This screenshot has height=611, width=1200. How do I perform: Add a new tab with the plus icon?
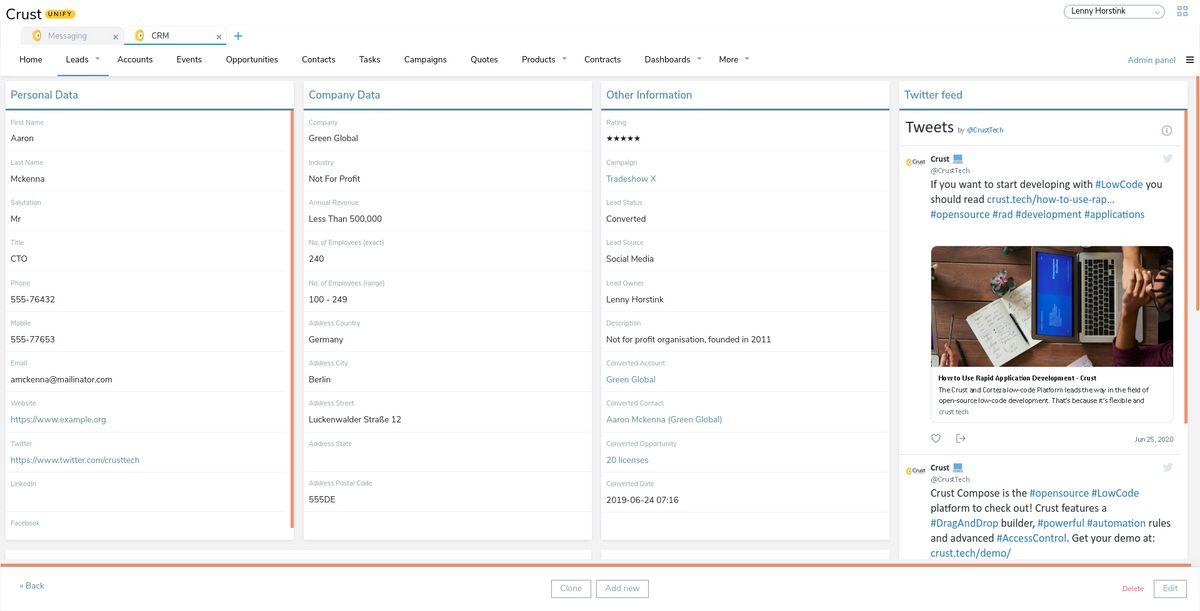point(238,36)
